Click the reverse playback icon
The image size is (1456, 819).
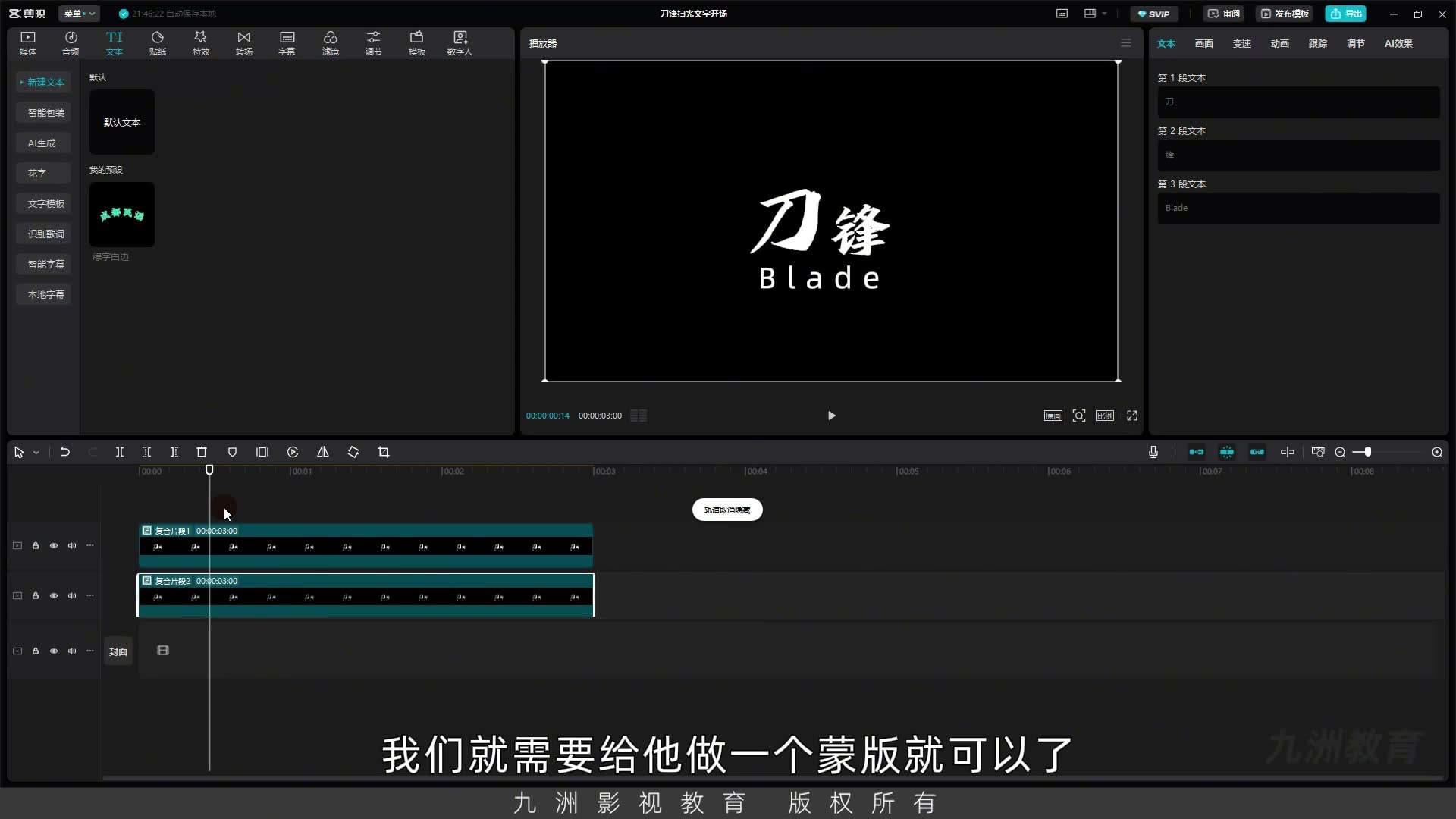[x=293, y=452]
